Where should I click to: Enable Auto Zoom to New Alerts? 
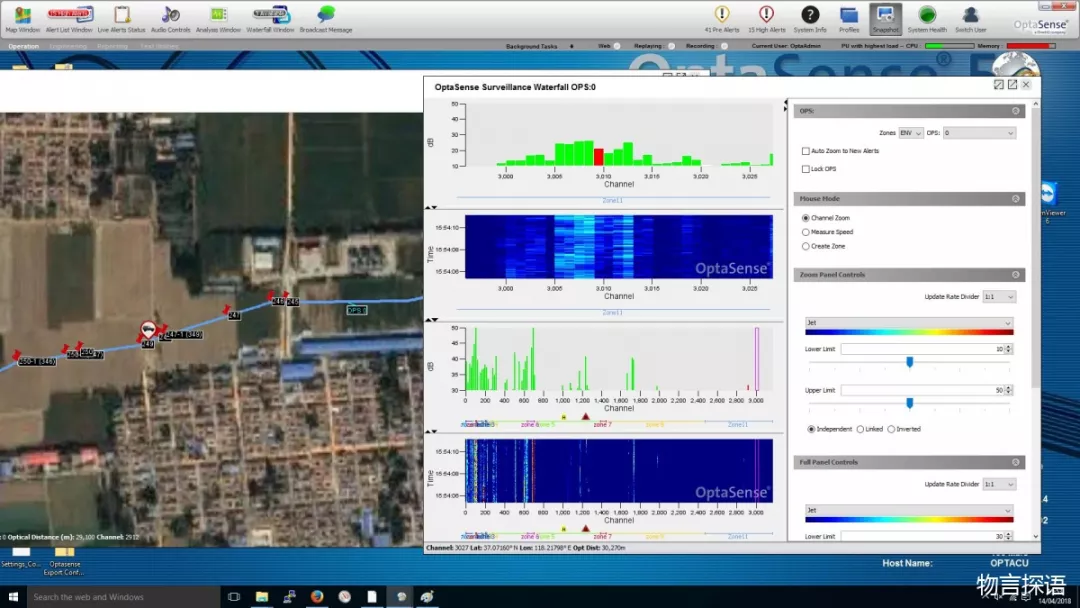(805, 151)
